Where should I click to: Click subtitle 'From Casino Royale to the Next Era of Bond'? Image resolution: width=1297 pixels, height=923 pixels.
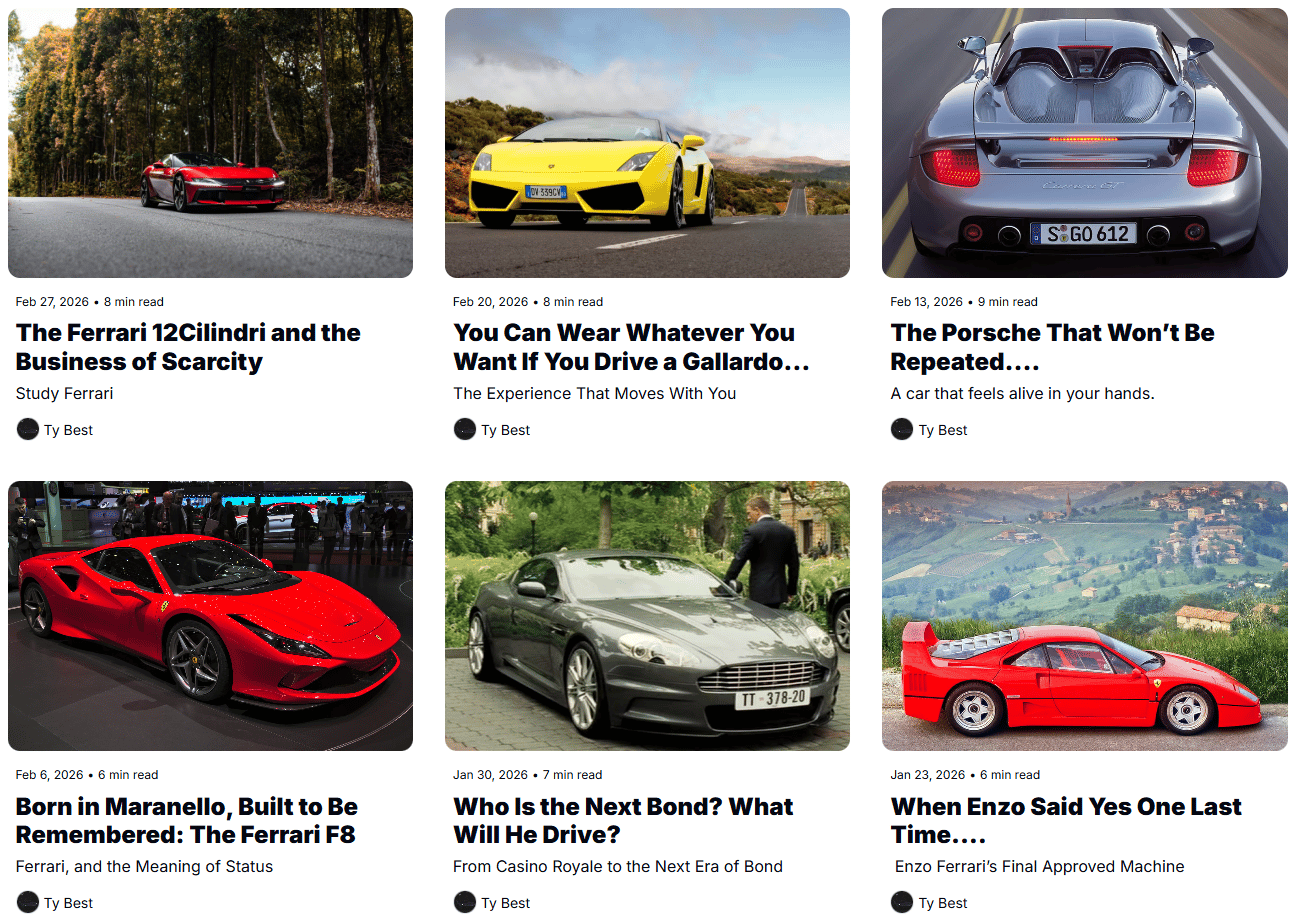618,866
